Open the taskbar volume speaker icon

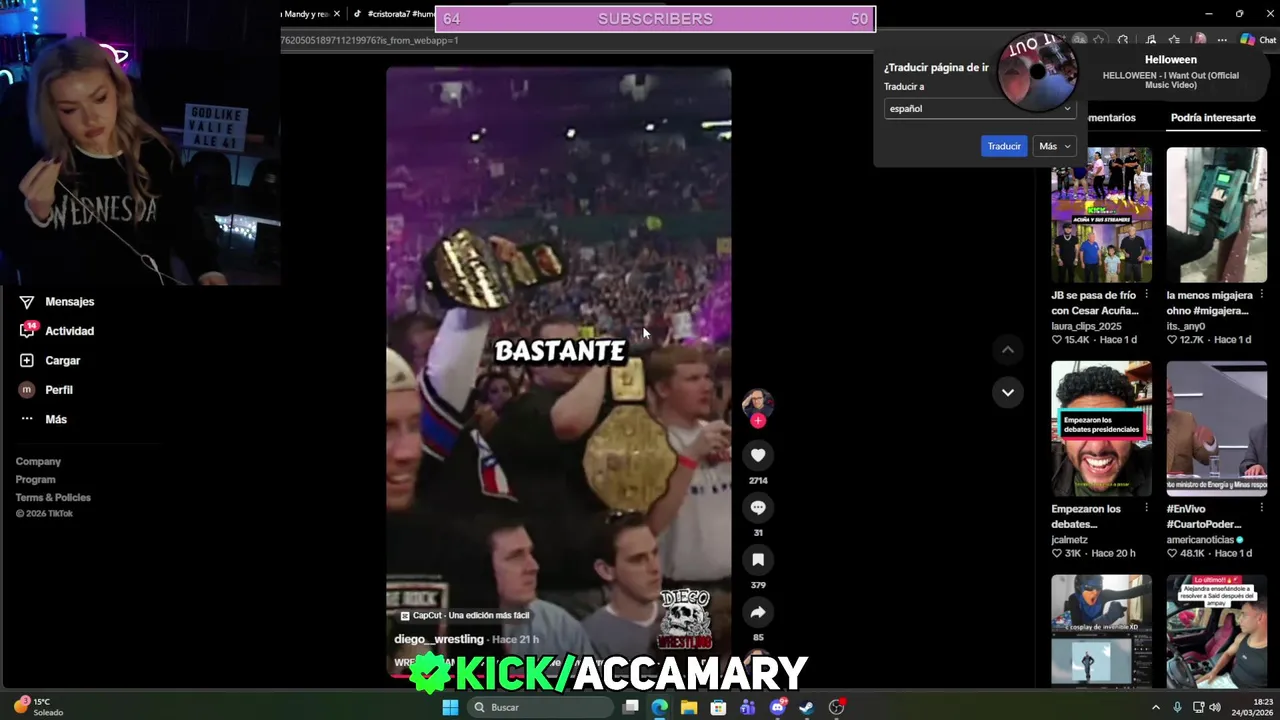point(1215,707)
